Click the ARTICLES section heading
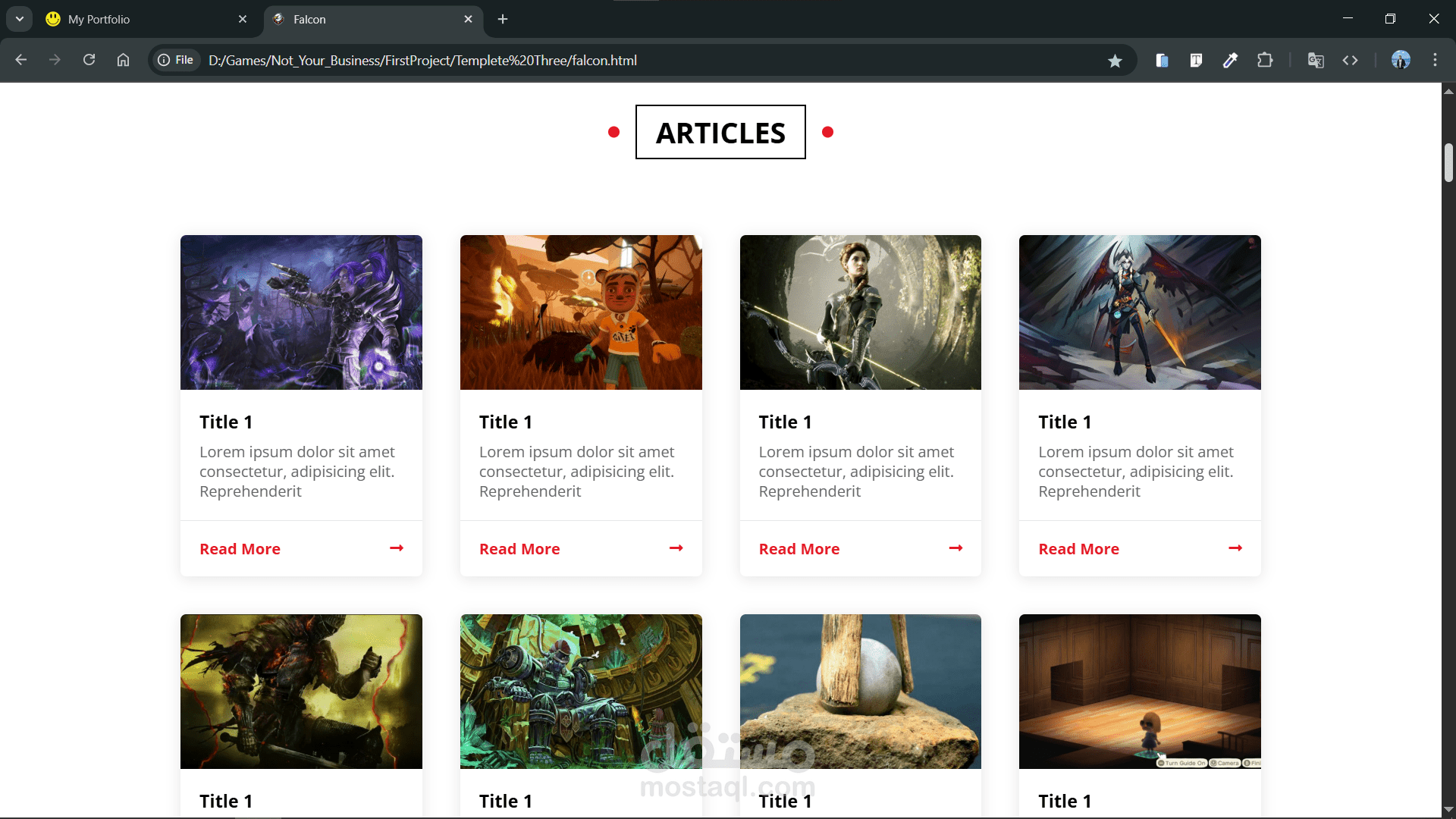Screen dimensions: 1456x819 (x=720, y=132)
